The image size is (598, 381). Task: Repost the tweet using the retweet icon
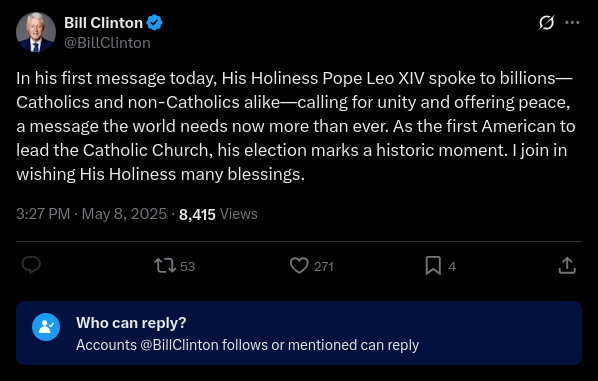[165, 265]
